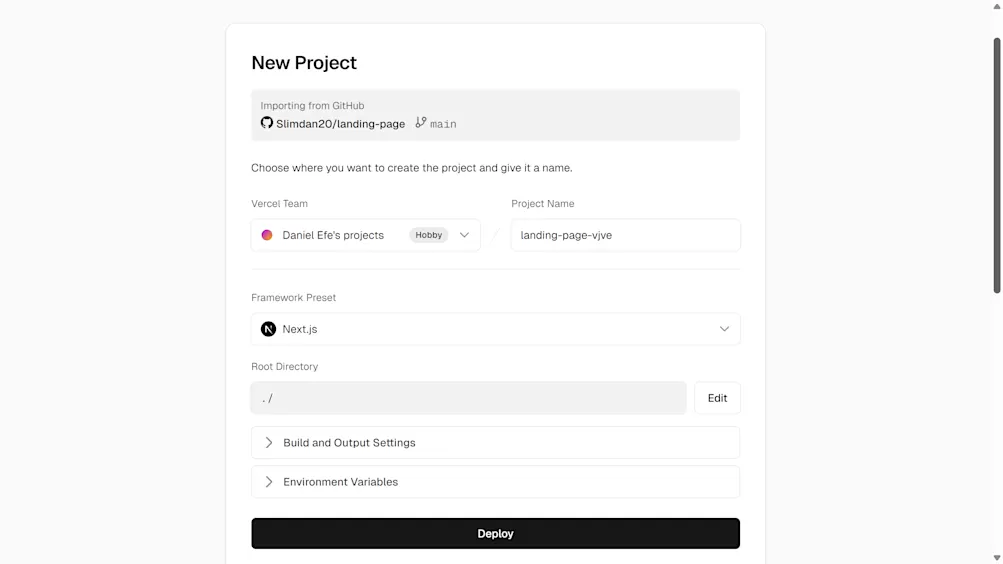
Task: Click the page's vertical scrollbar thumb
Action: [x=996, y=165]
